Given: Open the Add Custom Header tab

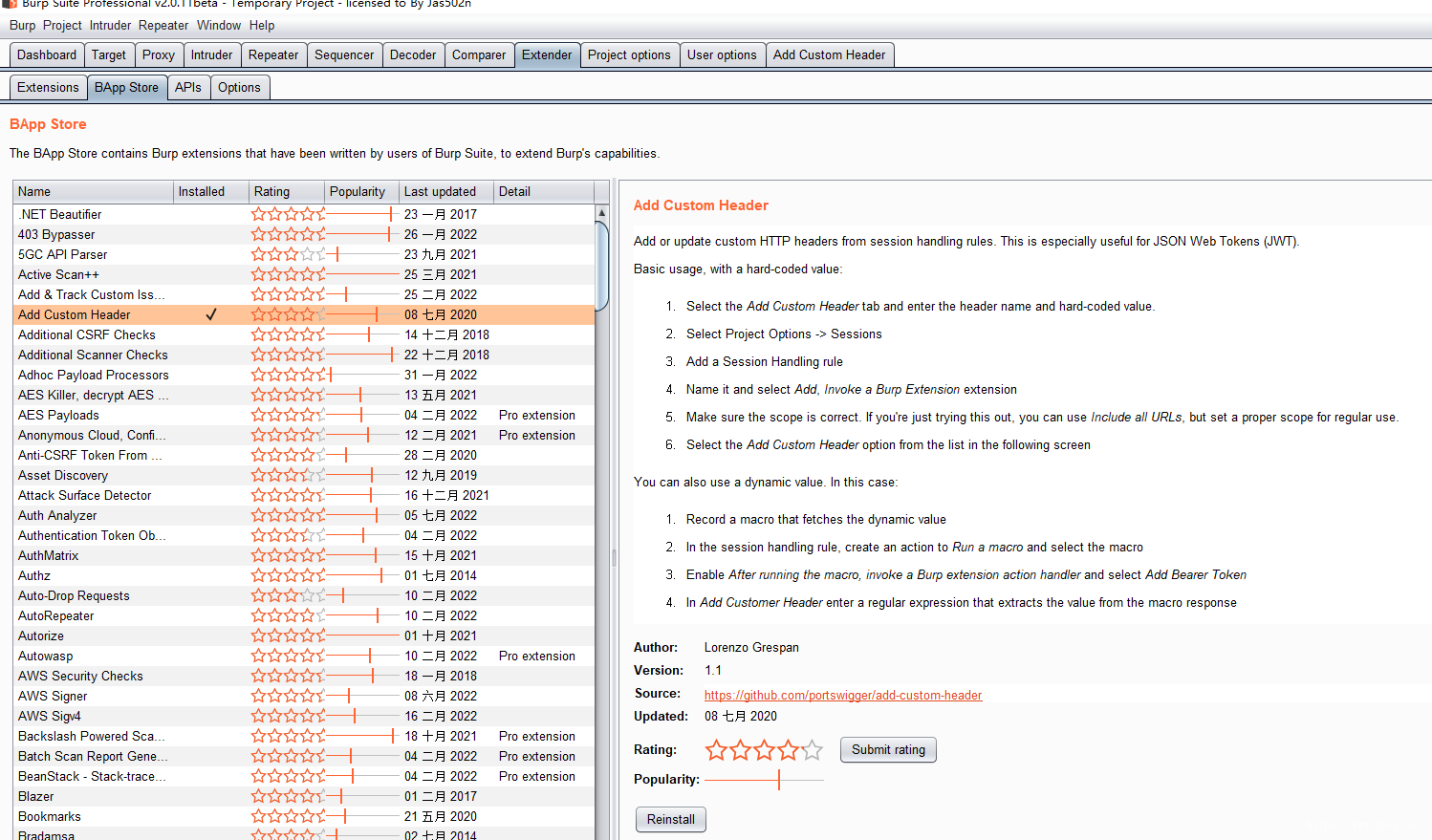Looking at the screenshot, I should click(829, 55).
